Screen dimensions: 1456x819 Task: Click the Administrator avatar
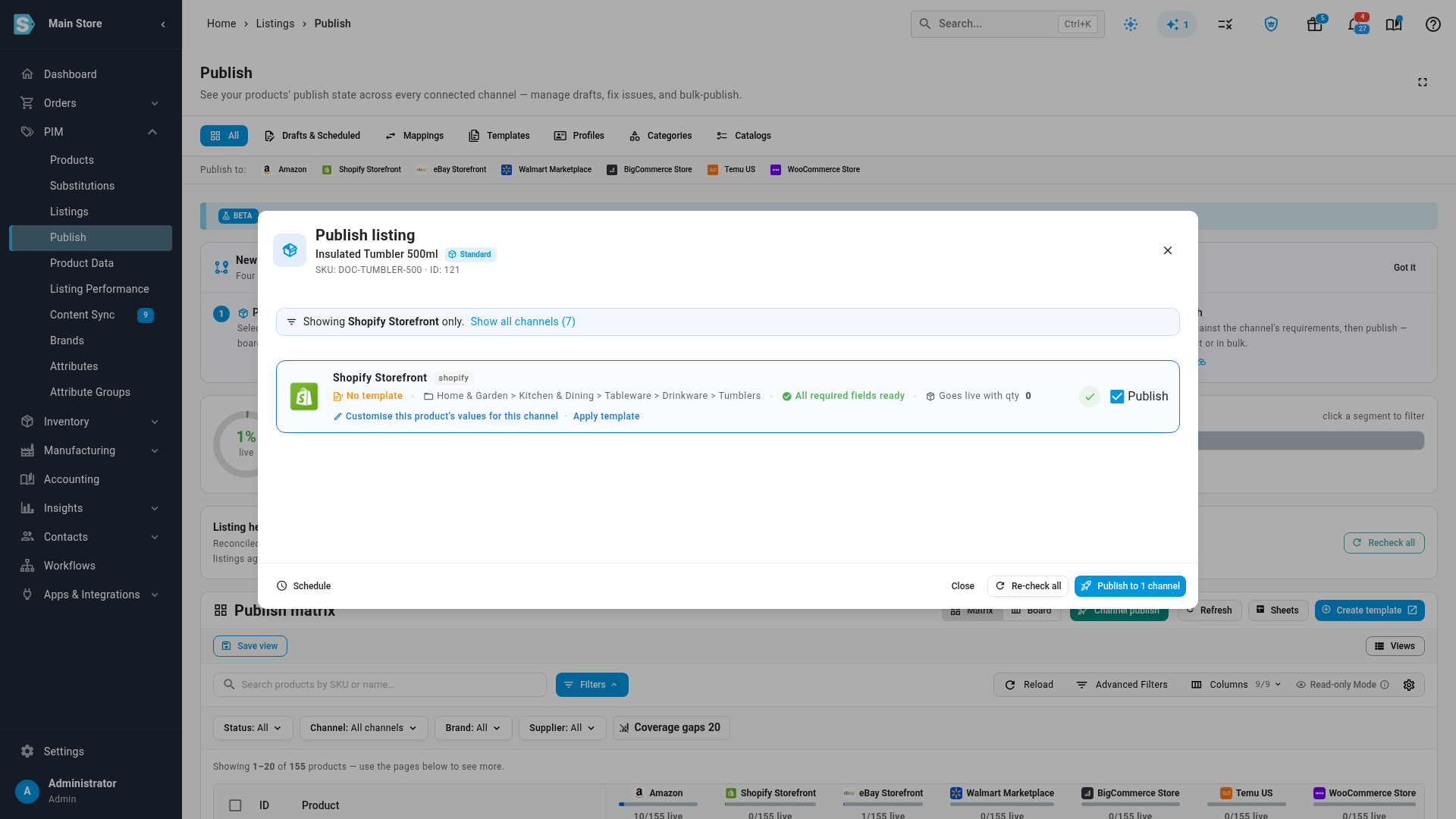tap(27, 791)
